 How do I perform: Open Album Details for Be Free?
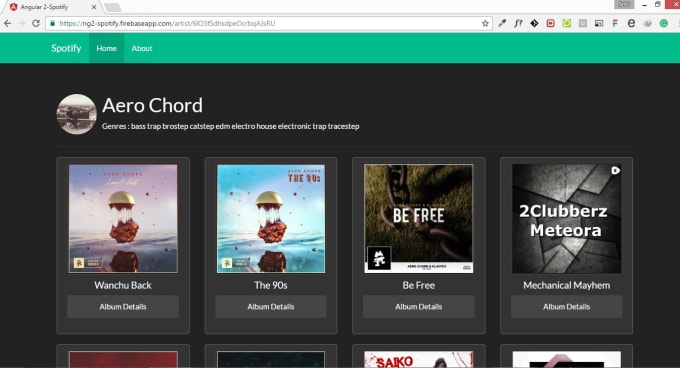coord(418,306)
